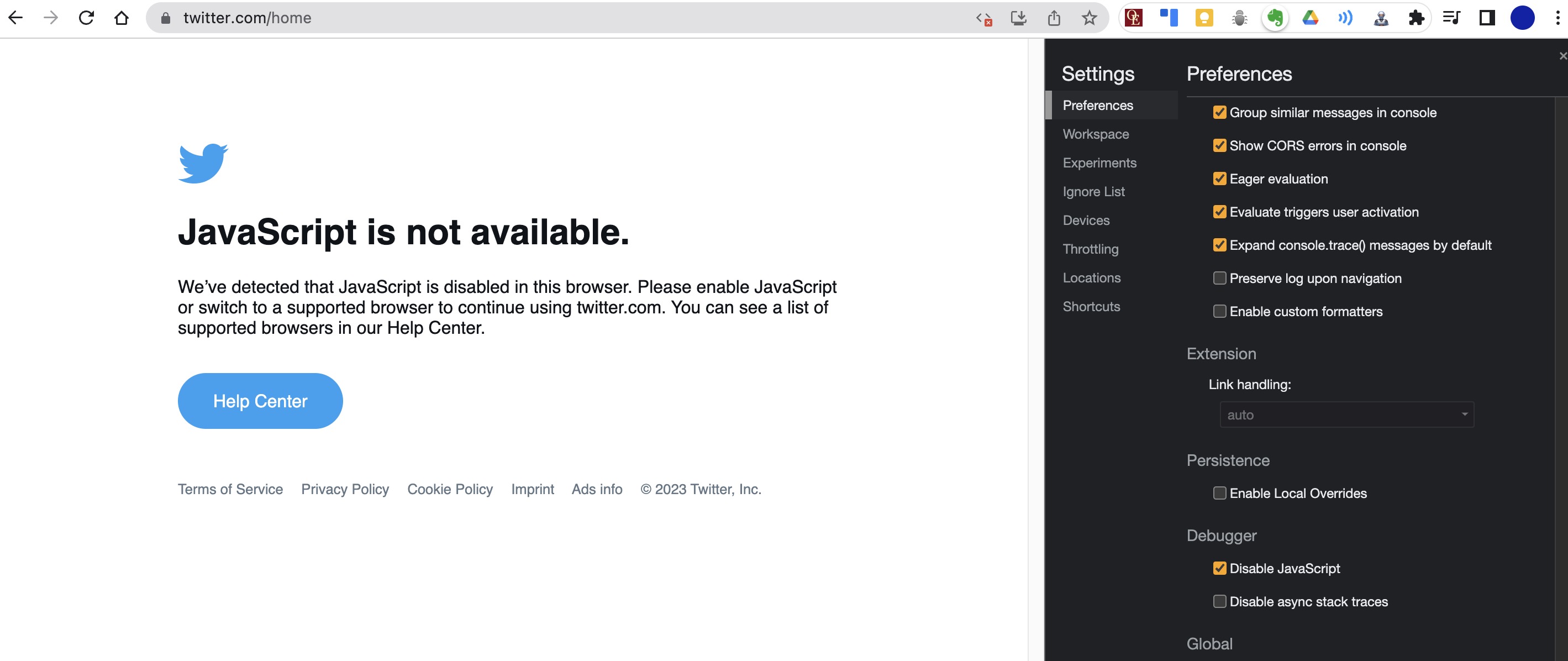
Task: Uncheck the Disable JavaScript checkbox
Action: 1219,569
